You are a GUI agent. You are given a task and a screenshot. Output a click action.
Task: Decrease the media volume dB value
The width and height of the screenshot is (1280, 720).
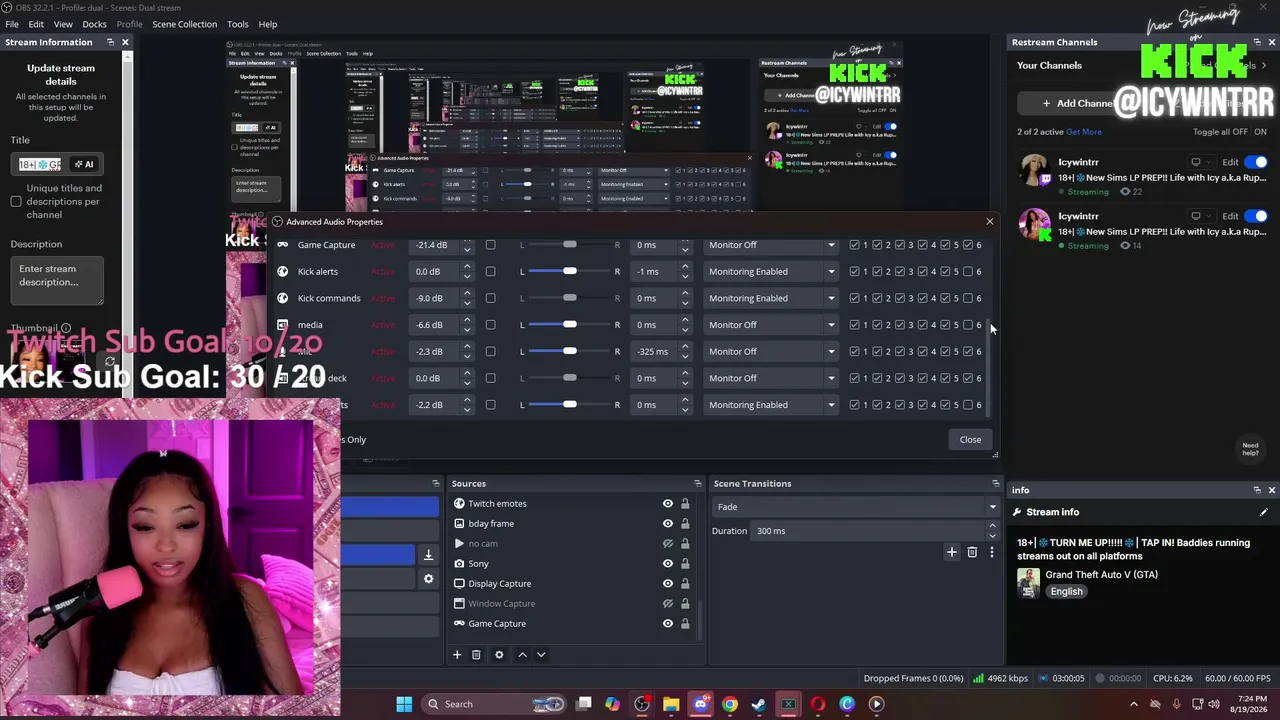467,329
